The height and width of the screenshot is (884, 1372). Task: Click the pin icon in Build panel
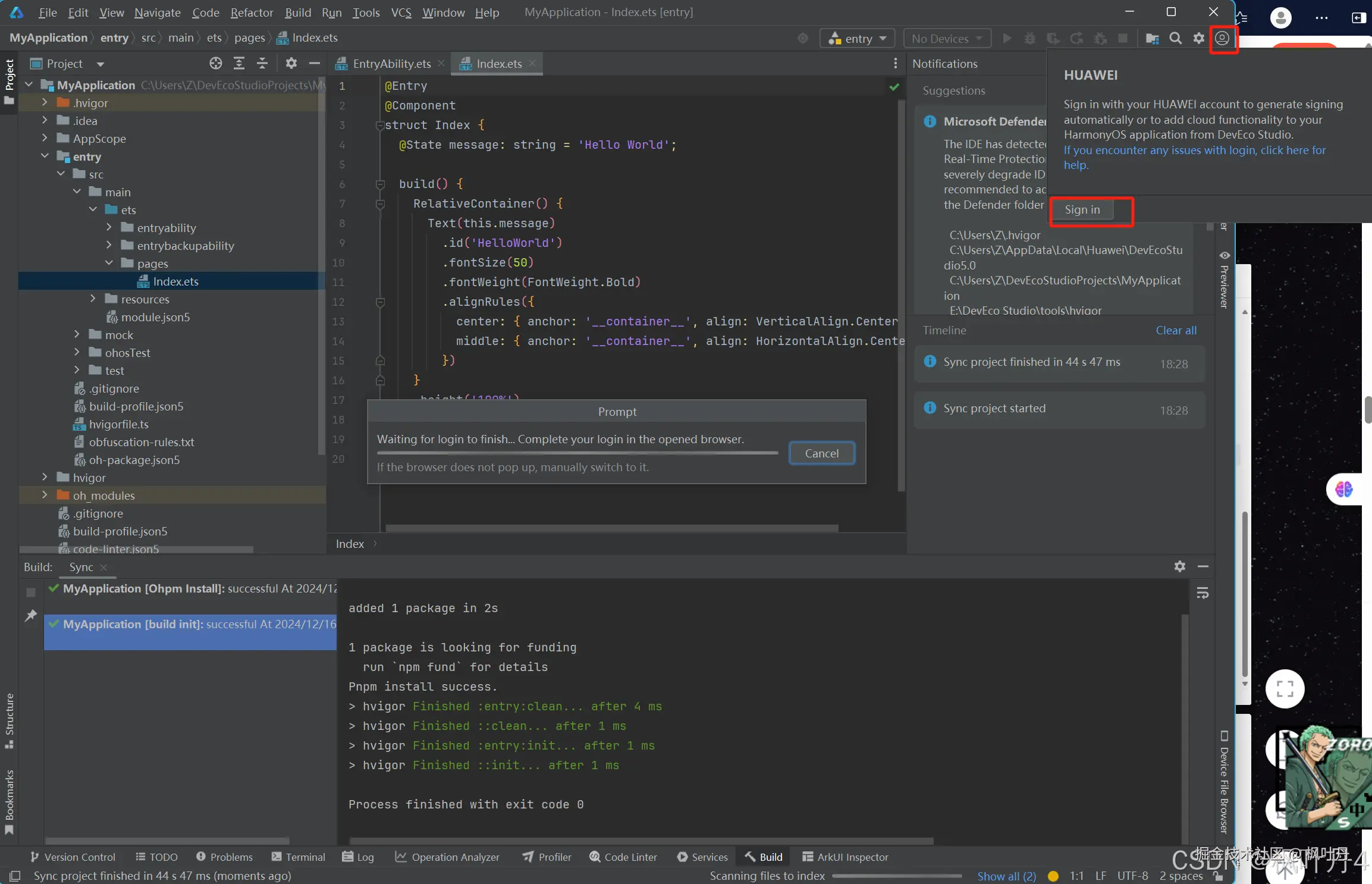pyautogui.click(x=31, y=616)
